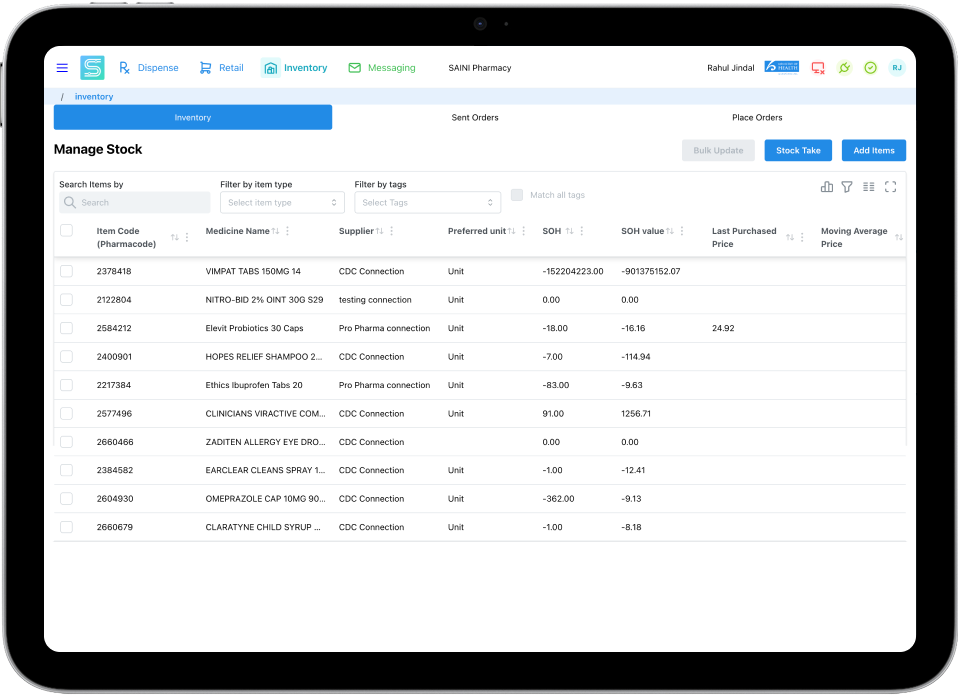
Task: Tick the select-all header checkbox
Action: pyautogui.click(x=66, y=231)
